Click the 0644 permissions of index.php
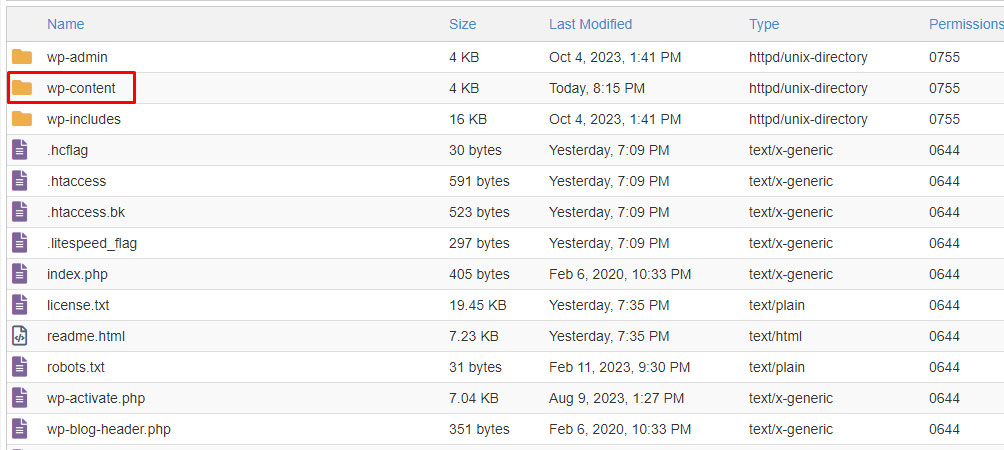The height and width of the screenshot is (450, 1004). point(944,274)
